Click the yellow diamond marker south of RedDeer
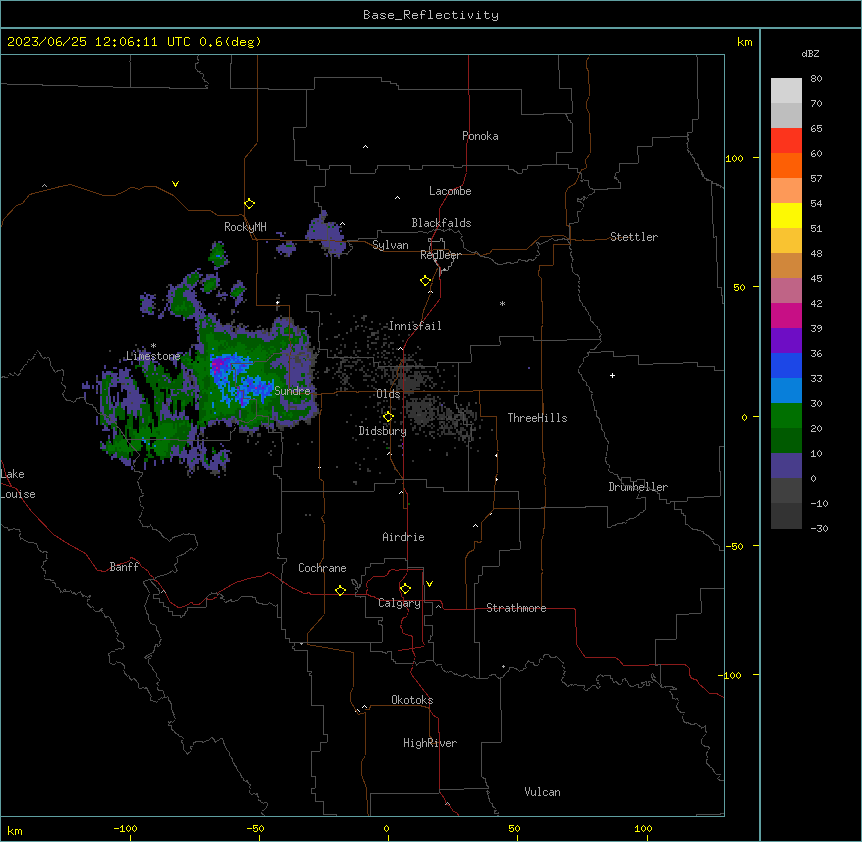 (426, 281)
